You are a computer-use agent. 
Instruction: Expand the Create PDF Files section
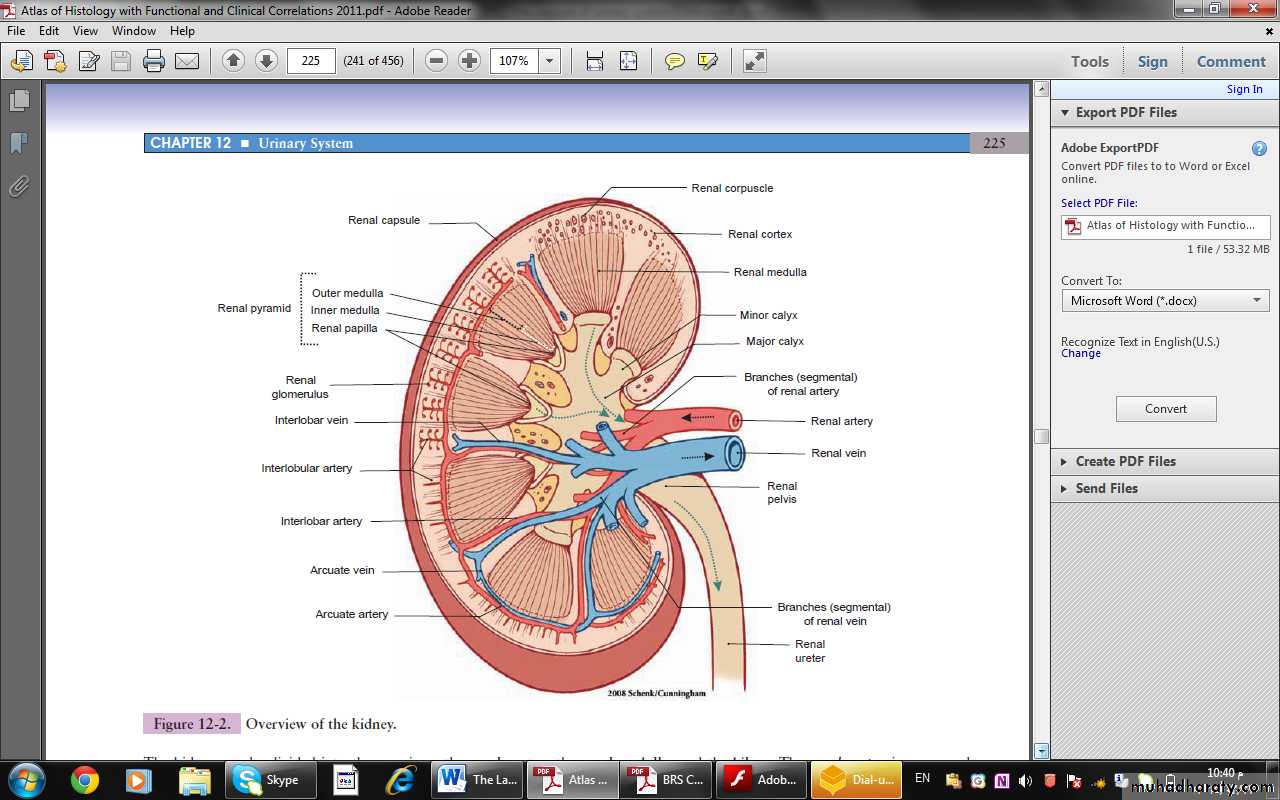tap(1125, 461)
